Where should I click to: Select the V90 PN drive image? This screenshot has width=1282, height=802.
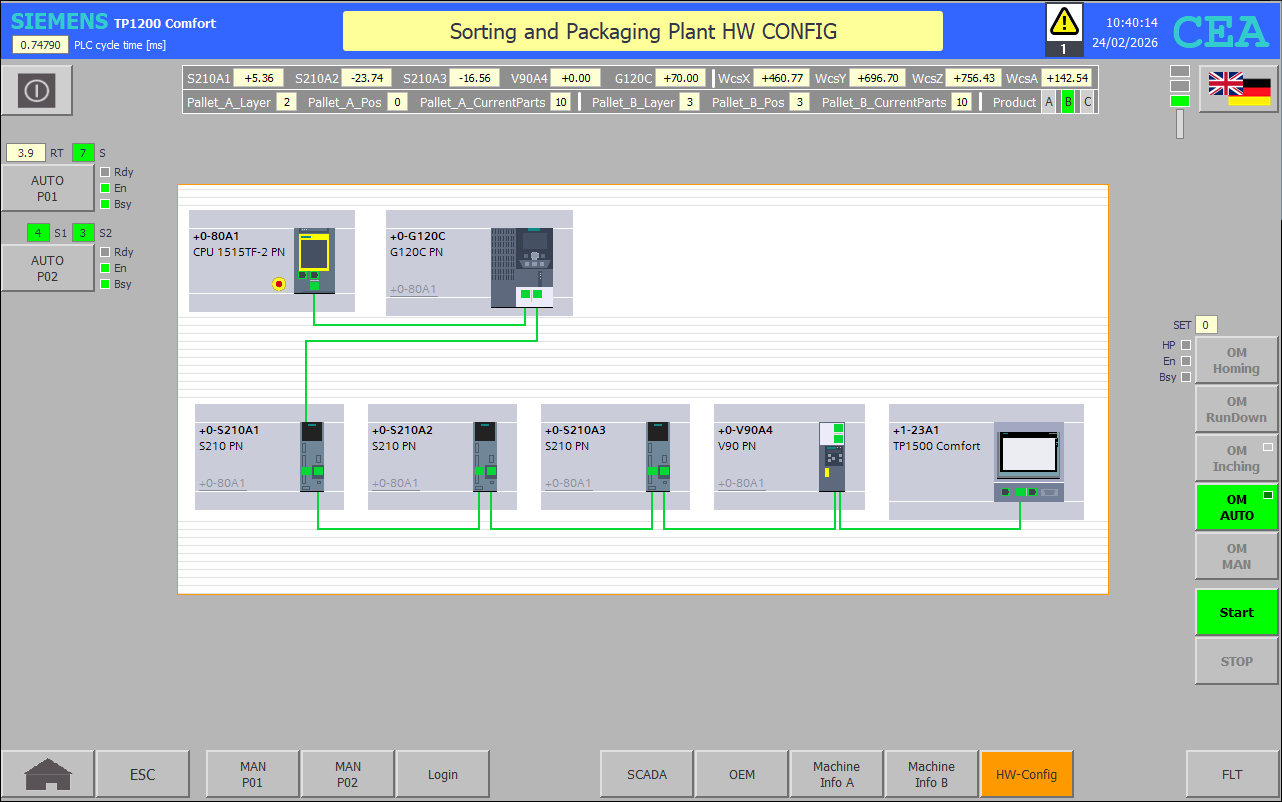(831, 456)
